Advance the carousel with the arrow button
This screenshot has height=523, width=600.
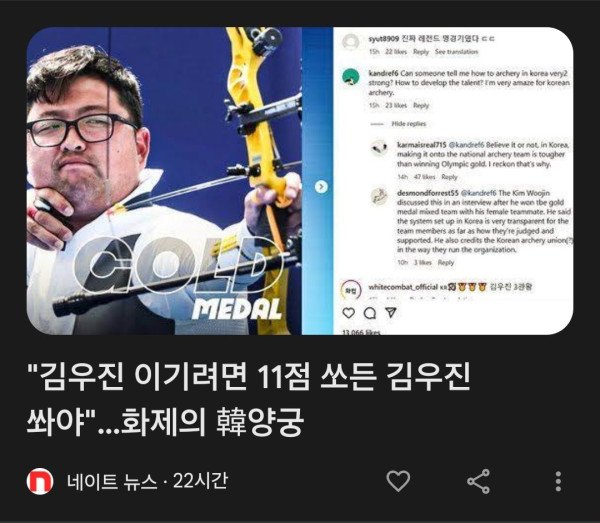pyautogui.click(x=321, y=187)
